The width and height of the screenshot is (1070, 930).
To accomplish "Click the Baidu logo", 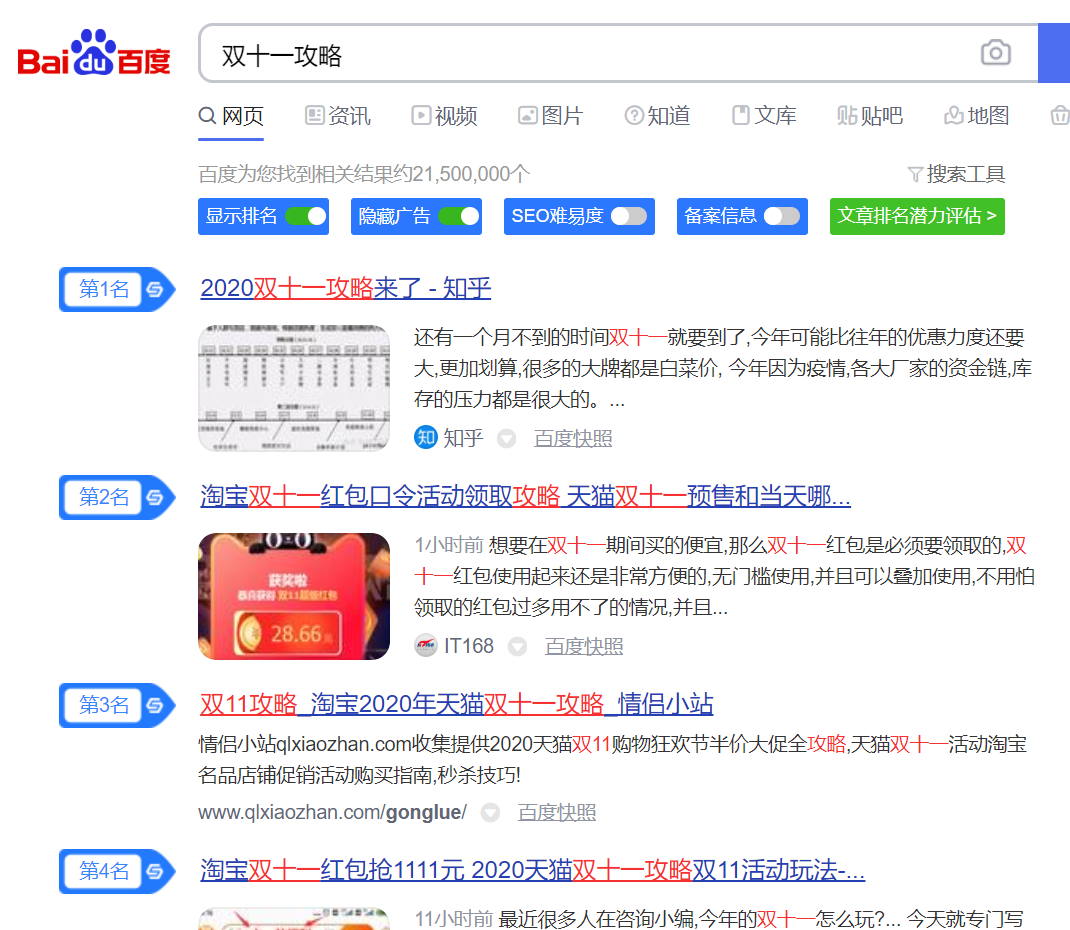I will pos(93,53).
